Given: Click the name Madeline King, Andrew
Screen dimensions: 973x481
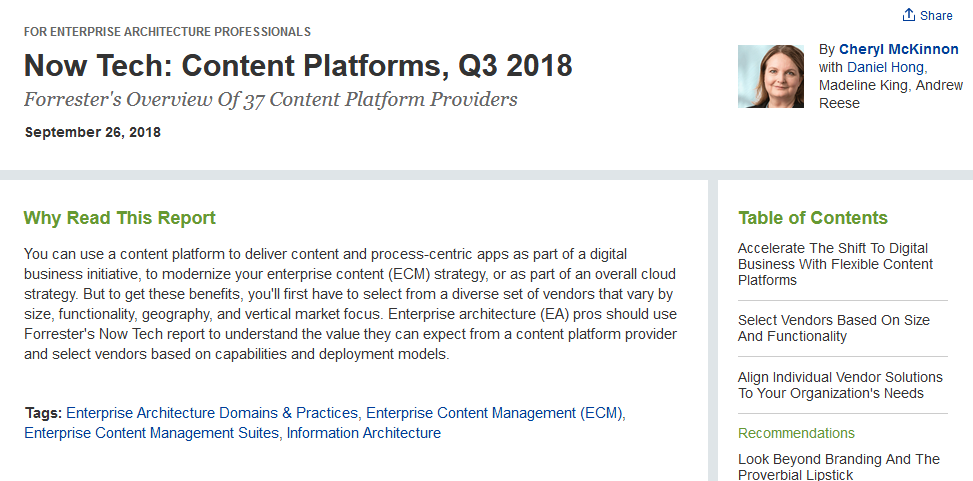Looking at the screenshot, I should click(890, 85).
